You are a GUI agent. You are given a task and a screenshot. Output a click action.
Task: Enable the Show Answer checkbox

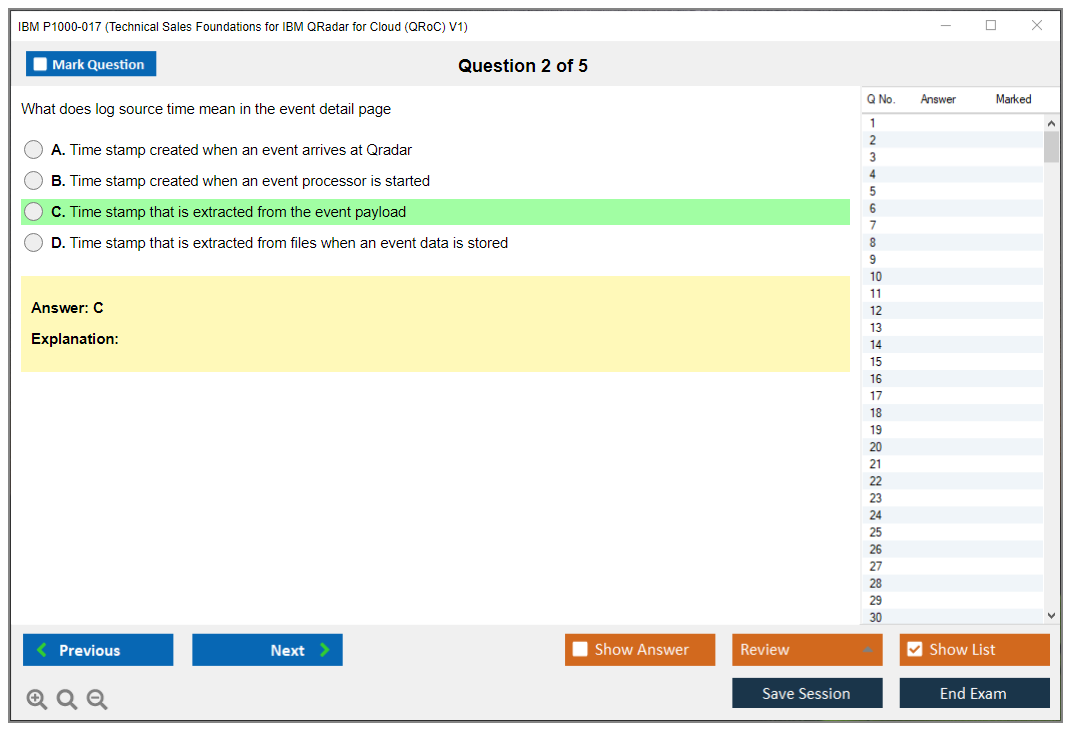580,650
